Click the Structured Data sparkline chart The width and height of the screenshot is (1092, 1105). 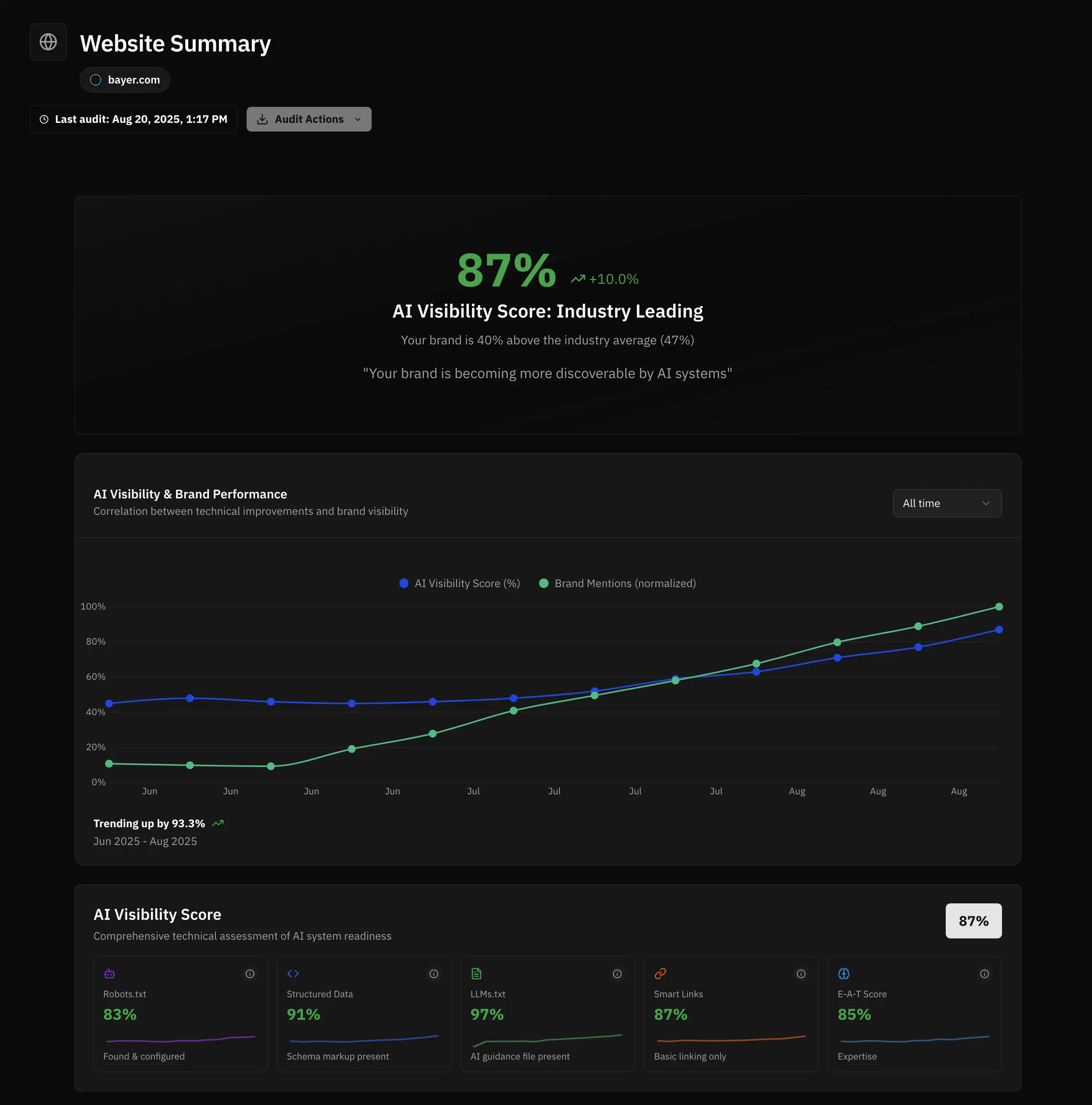(x=364, y=1039)
